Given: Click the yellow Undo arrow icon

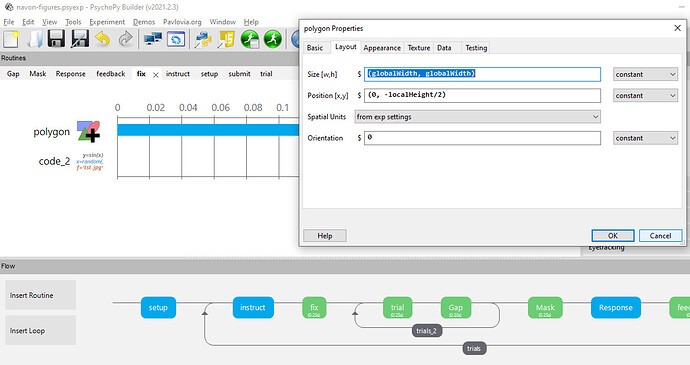Looking at the screenshot, I should pos(103,39).
